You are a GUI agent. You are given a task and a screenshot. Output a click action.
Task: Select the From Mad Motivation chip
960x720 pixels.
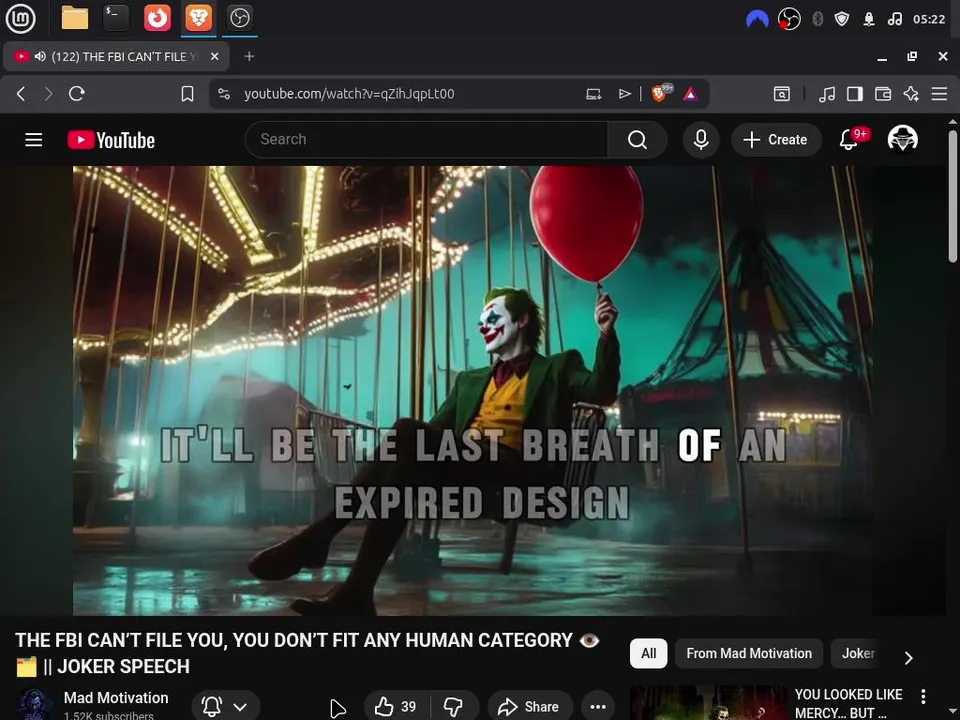point(749,653)
